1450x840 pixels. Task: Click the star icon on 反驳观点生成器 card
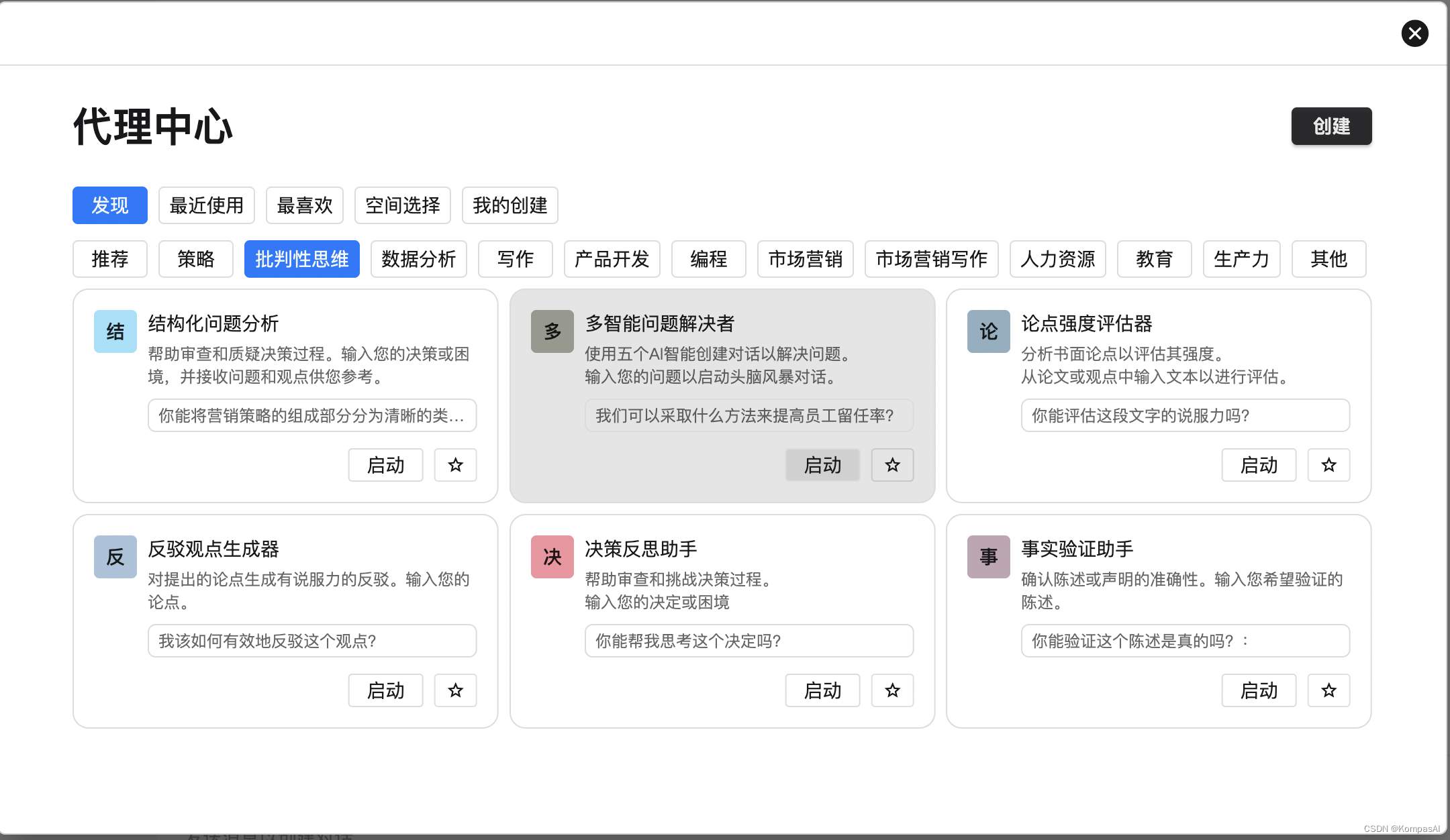456,690
